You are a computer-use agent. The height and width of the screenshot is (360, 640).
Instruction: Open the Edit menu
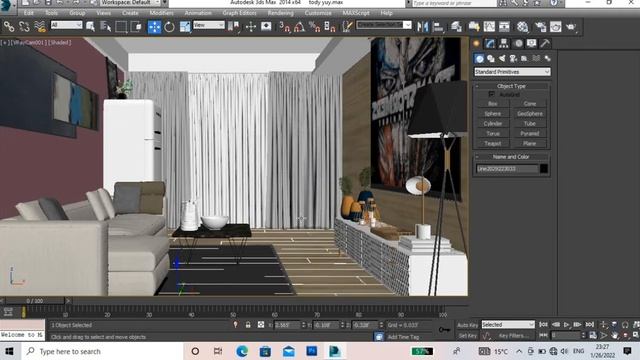point(29,13)
